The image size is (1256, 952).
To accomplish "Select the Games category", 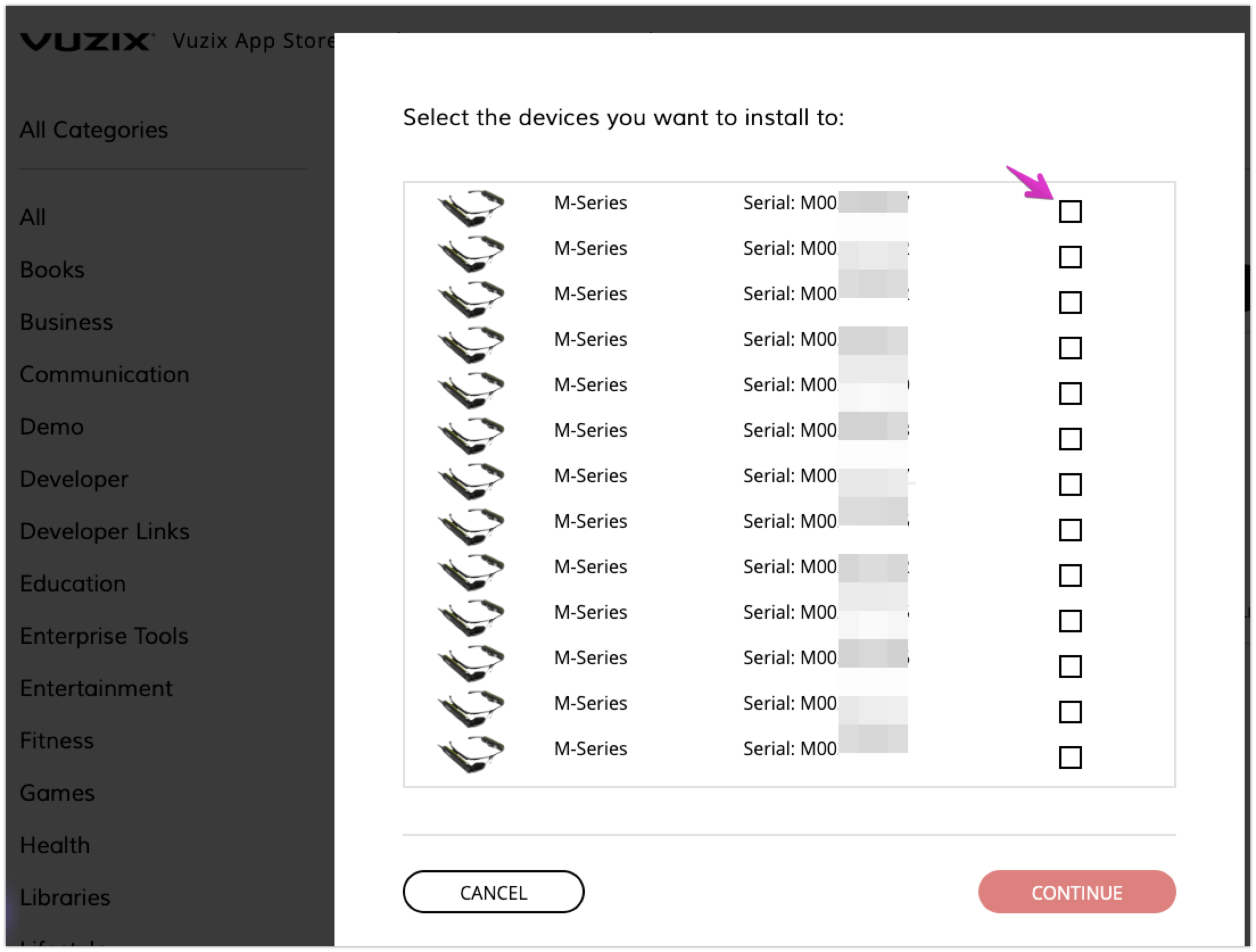I will point(57,793).
